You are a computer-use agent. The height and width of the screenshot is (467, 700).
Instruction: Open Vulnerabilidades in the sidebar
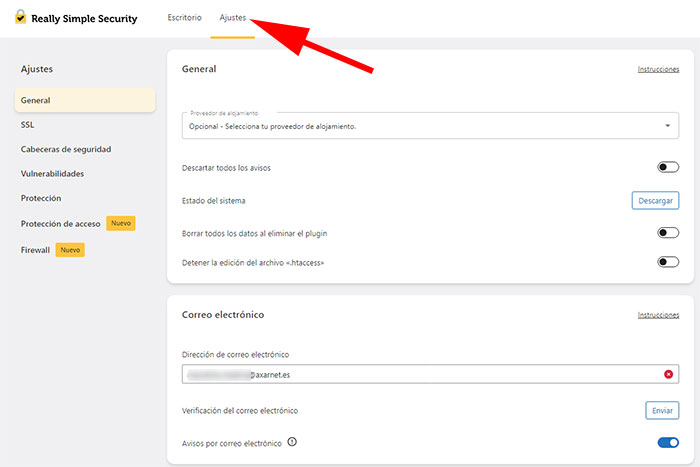[x=52, y=174]
